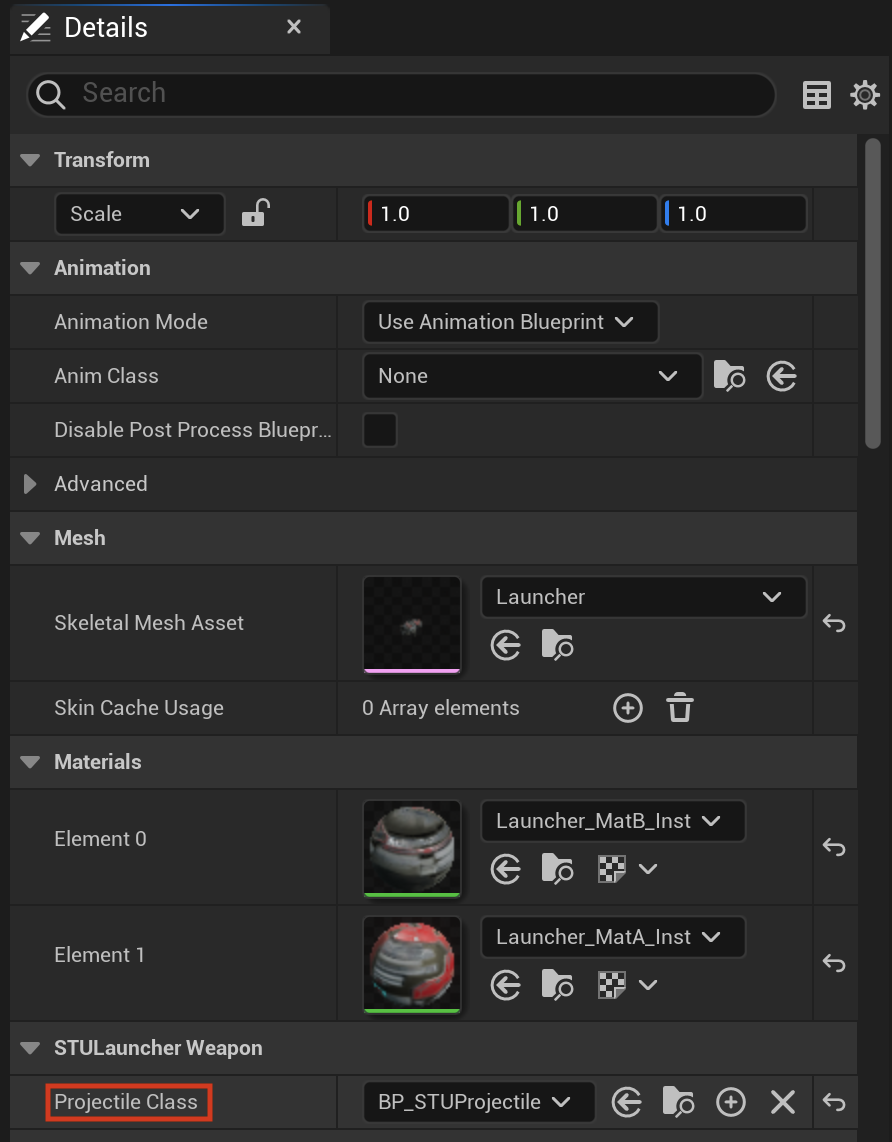Use selected asset for Anim Class

(x=781, y=376)
